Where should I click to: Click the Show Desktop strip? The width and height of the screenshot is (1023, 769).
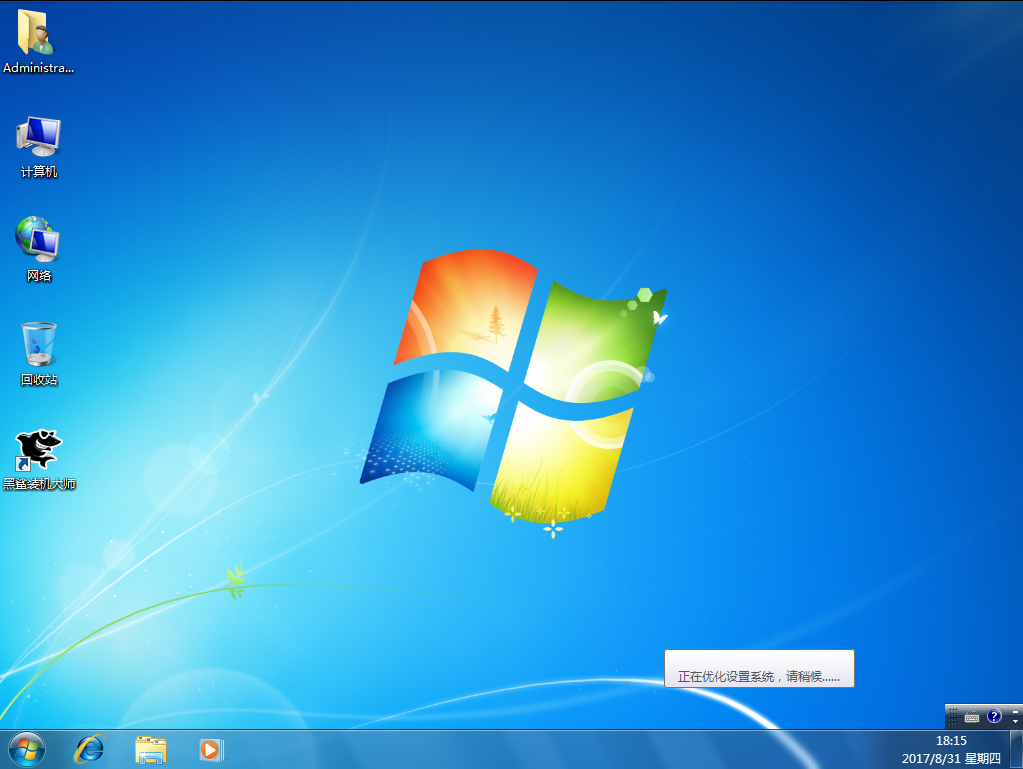click(x=1016, y=749)
